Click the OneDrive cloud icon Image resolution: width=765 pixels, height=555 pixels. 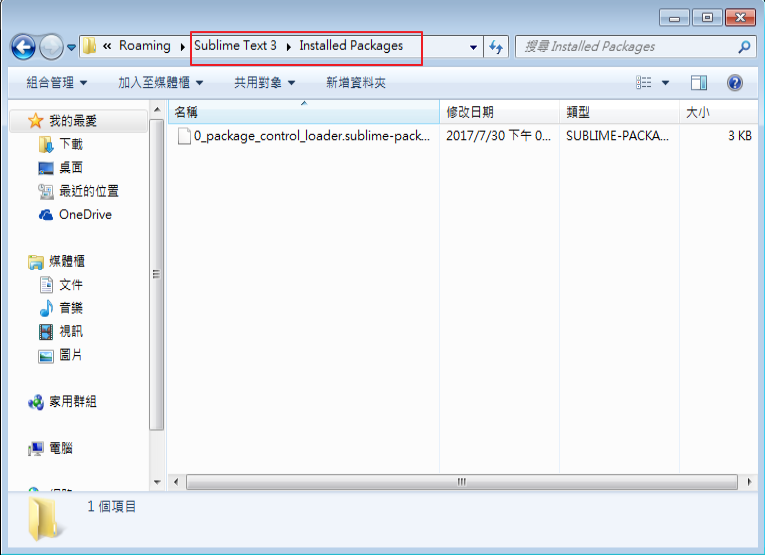(x=46, y=215)
